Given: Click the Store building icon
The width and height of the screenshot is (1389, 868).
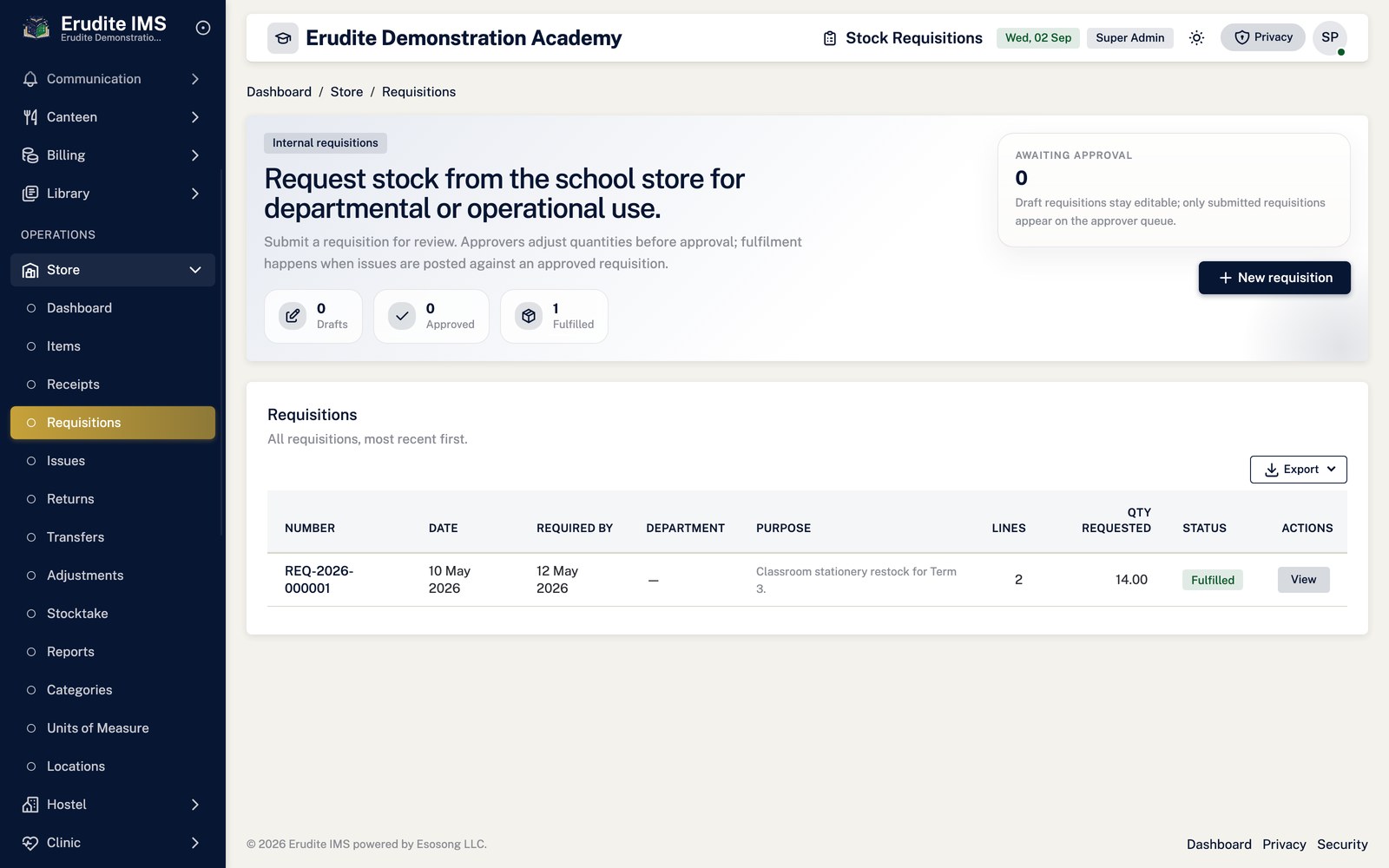Looking at the screenshot, I should pos(30,270).
